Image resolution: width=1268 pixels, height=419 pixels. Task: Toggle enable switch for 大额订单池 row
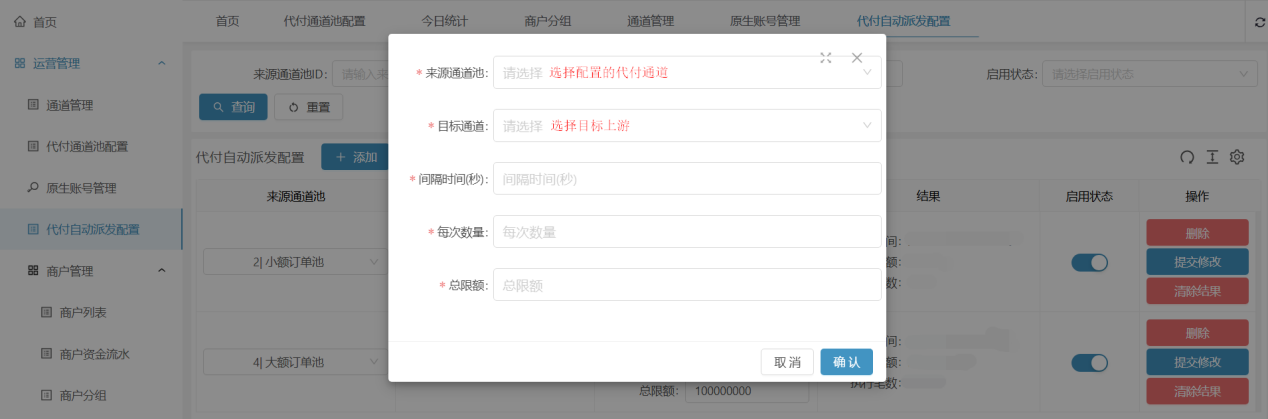click(1090, 362)
